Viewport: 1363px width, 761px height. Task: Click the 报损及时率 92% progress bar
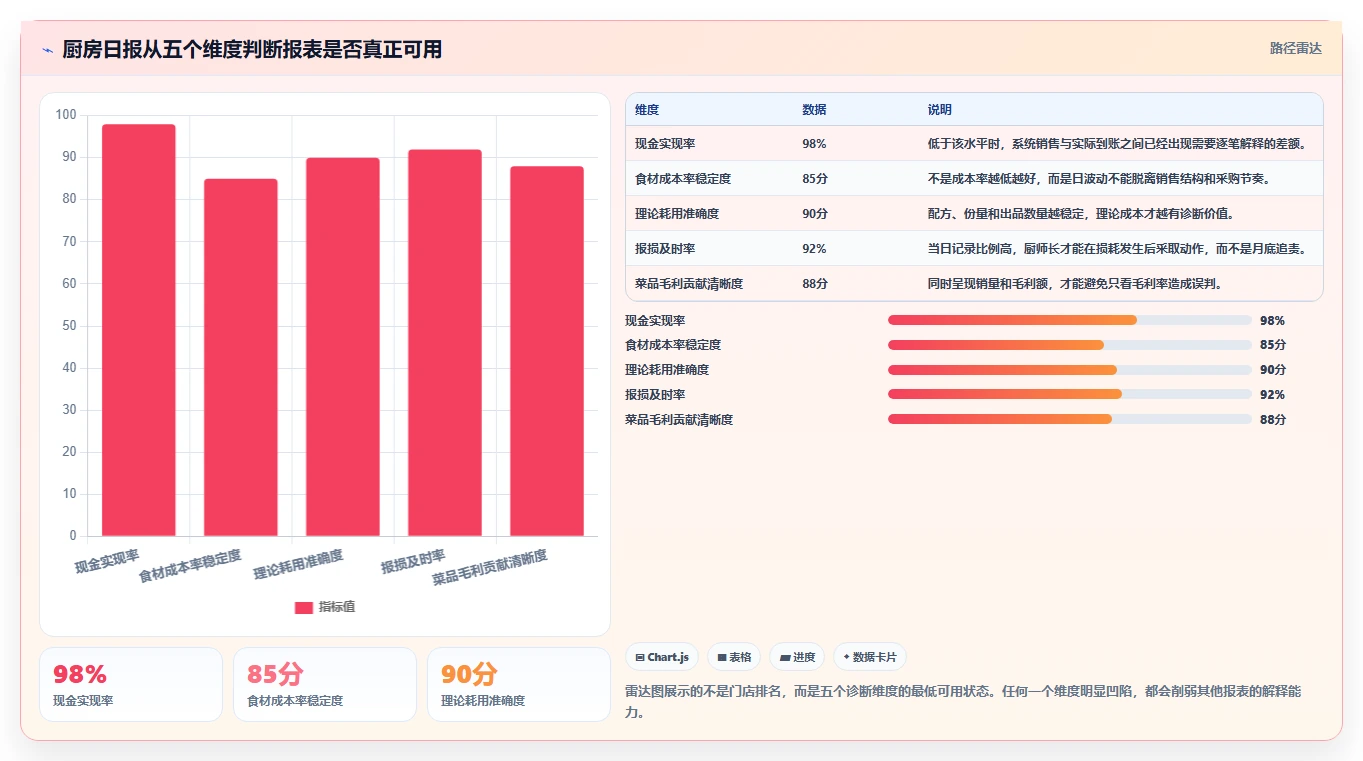(1070, 395)
